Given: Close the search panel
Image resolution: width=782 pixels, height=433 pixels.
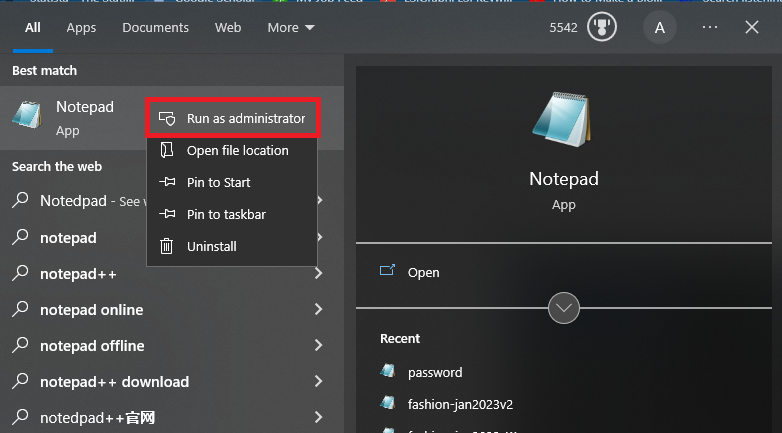Looking at the screenshot, I should tap(752, 27).
